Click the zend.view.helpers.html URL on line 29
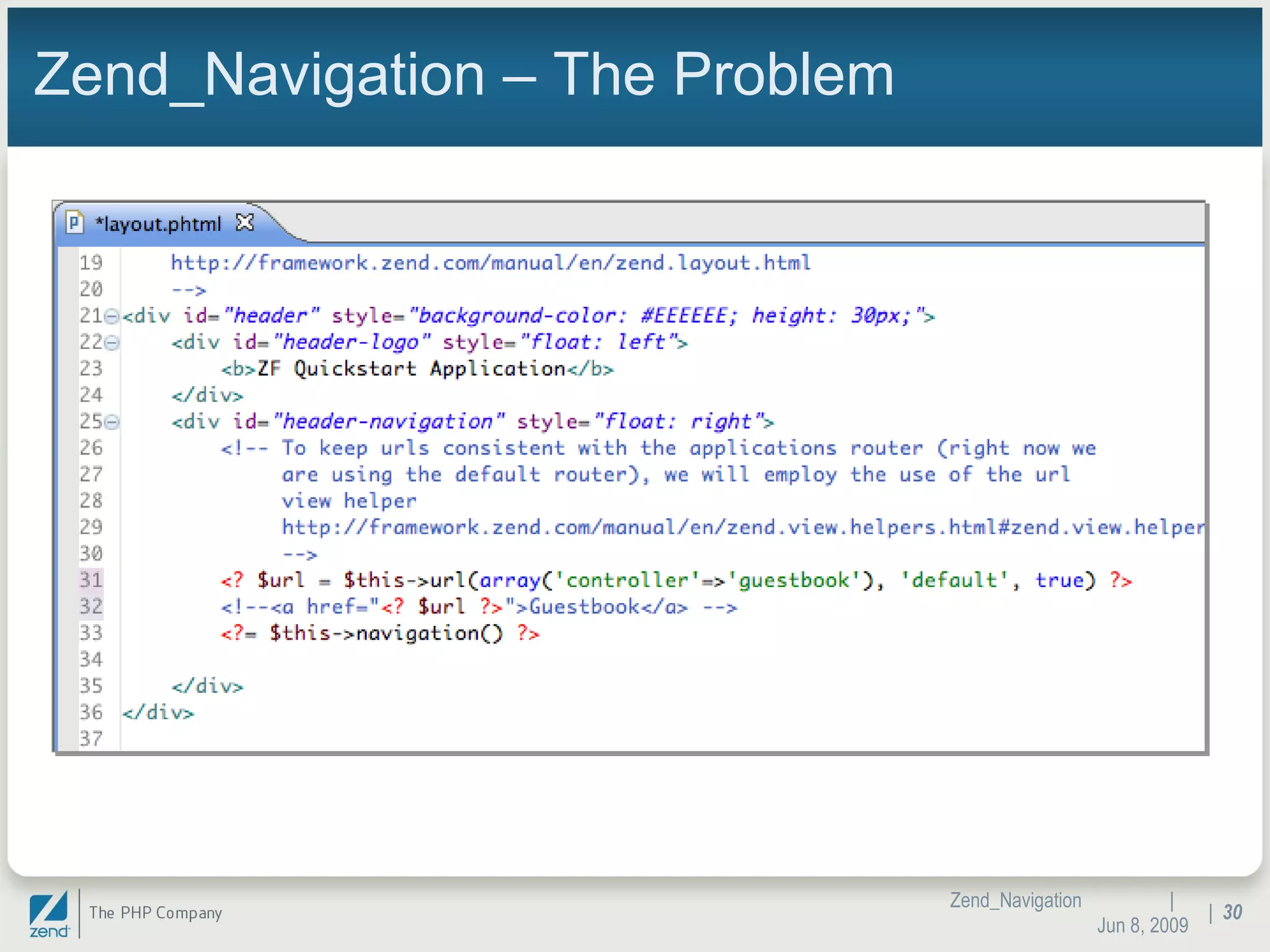Image resolution: width=1270 pixels, height=952 pixels. pos(743,527)
